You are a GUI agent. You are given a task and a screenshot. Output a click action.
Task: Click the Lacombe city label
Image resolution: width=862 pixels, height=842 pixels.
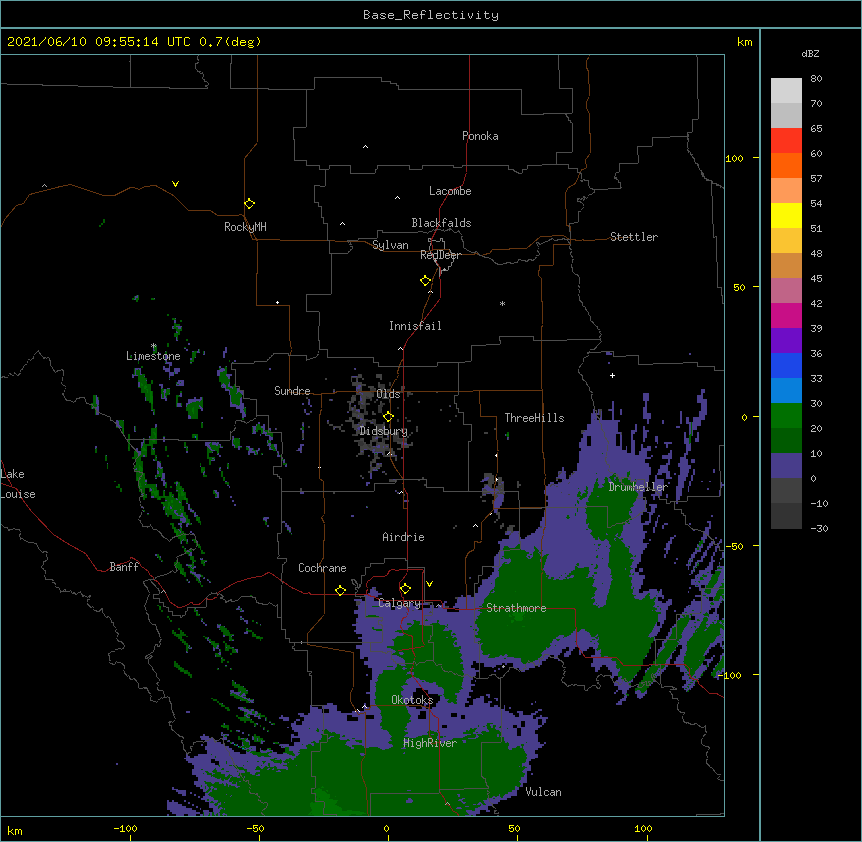[x=450, y=191]
